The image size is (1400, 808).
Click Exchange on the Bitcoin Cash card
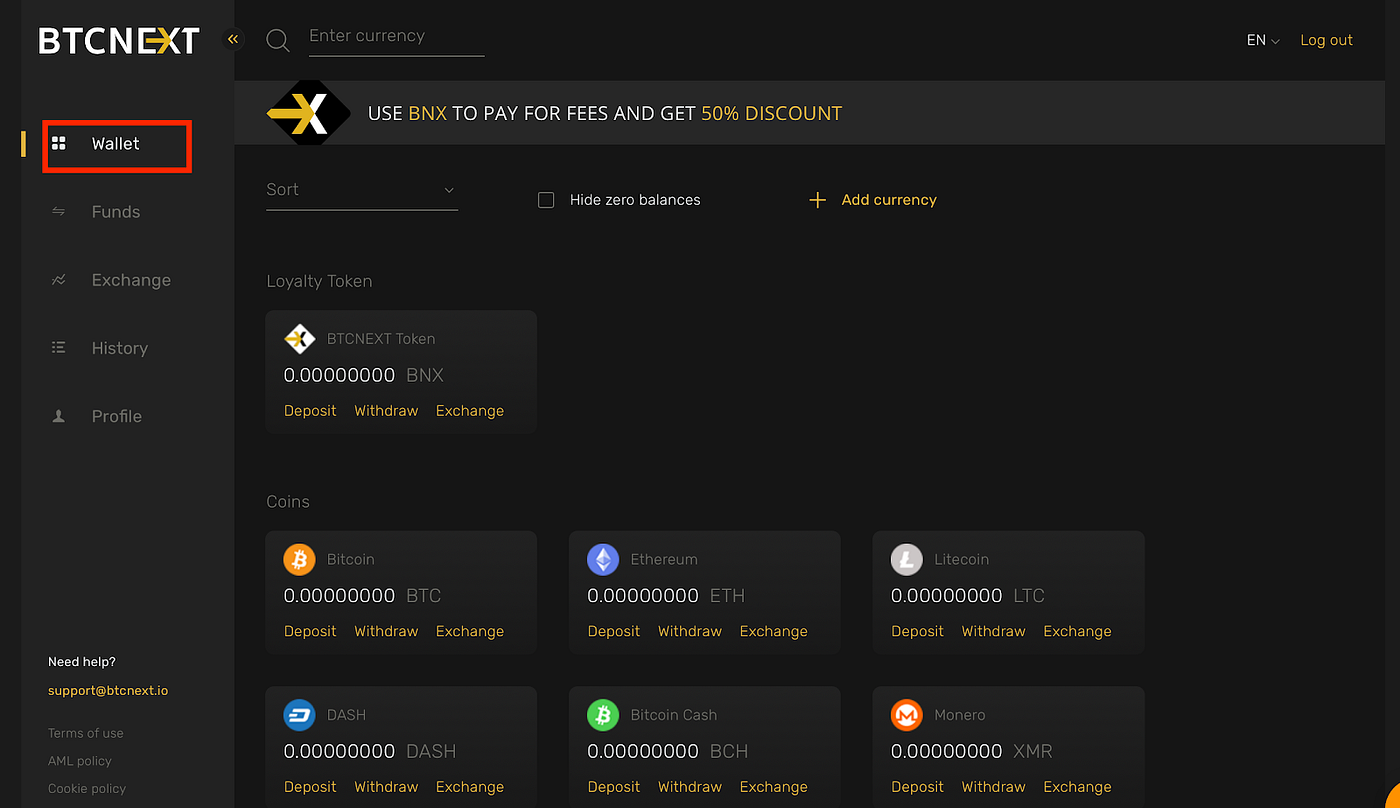(x=774, y=787)
